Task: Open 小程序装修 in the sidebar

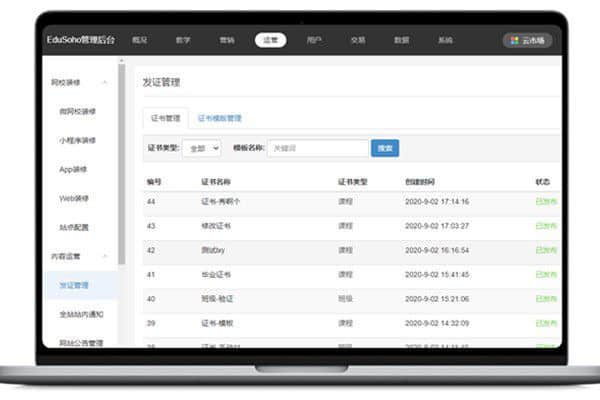Action: (77, 140)
